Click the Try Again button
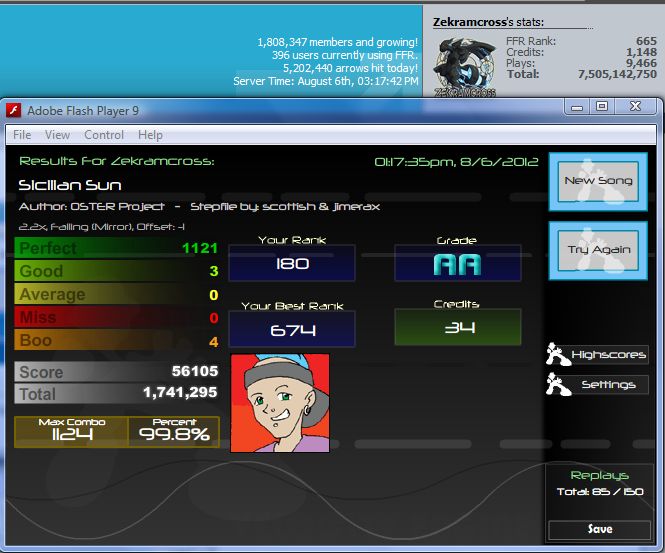 [x=598, y=250]
